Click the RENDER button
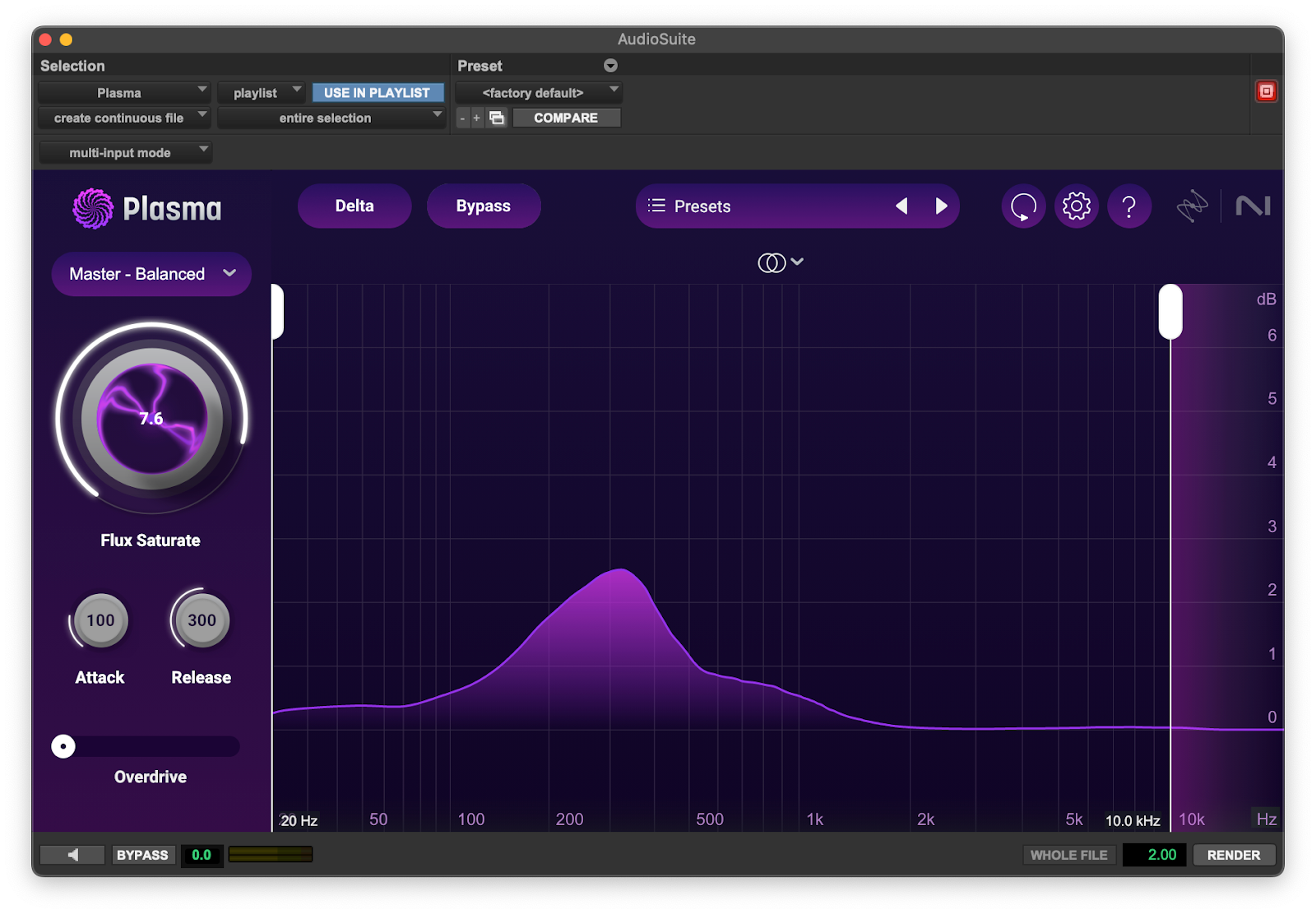This screenshot has width=1316, height=914. [1233, 855]
